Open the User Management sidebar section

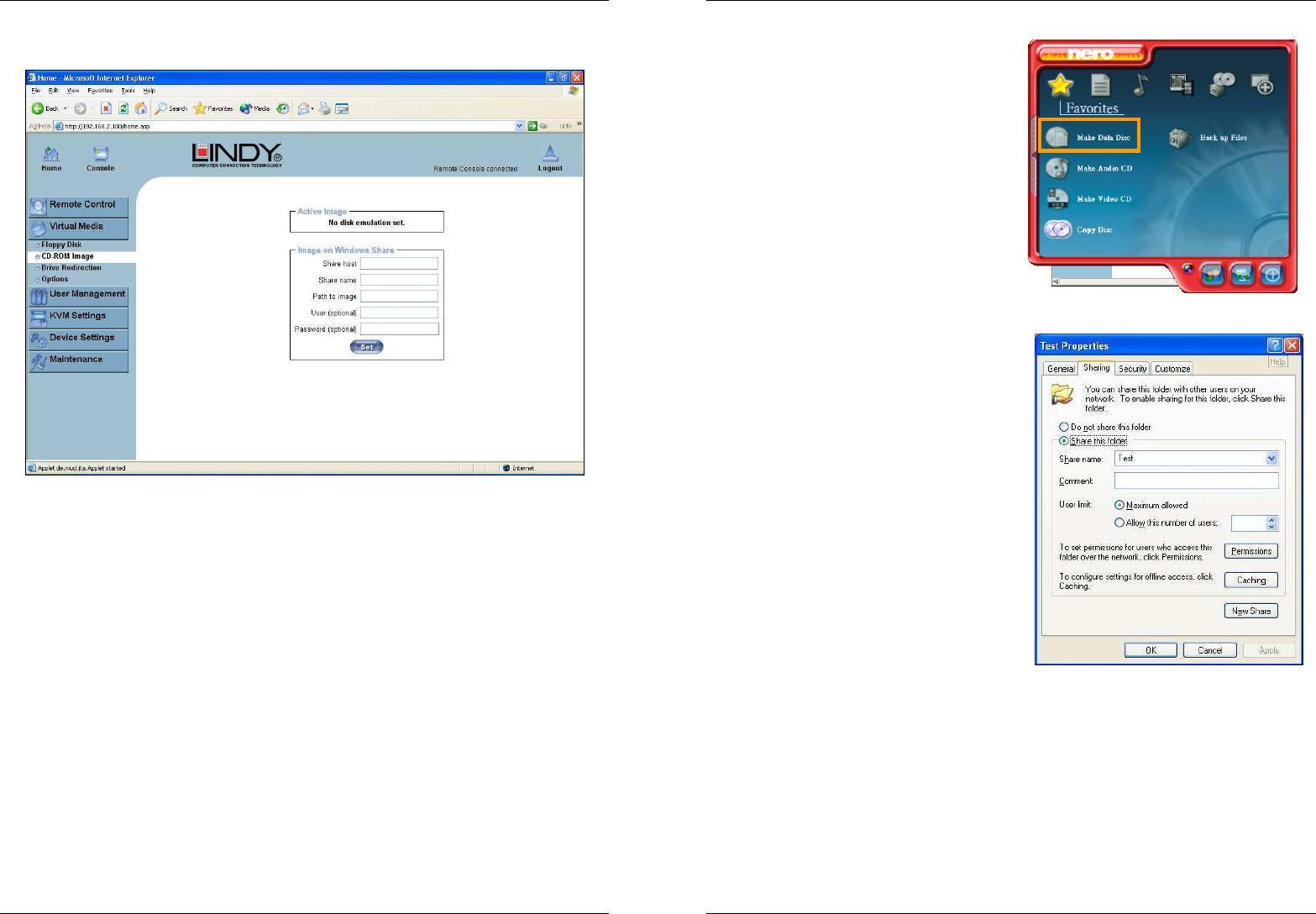pos(78,296)
